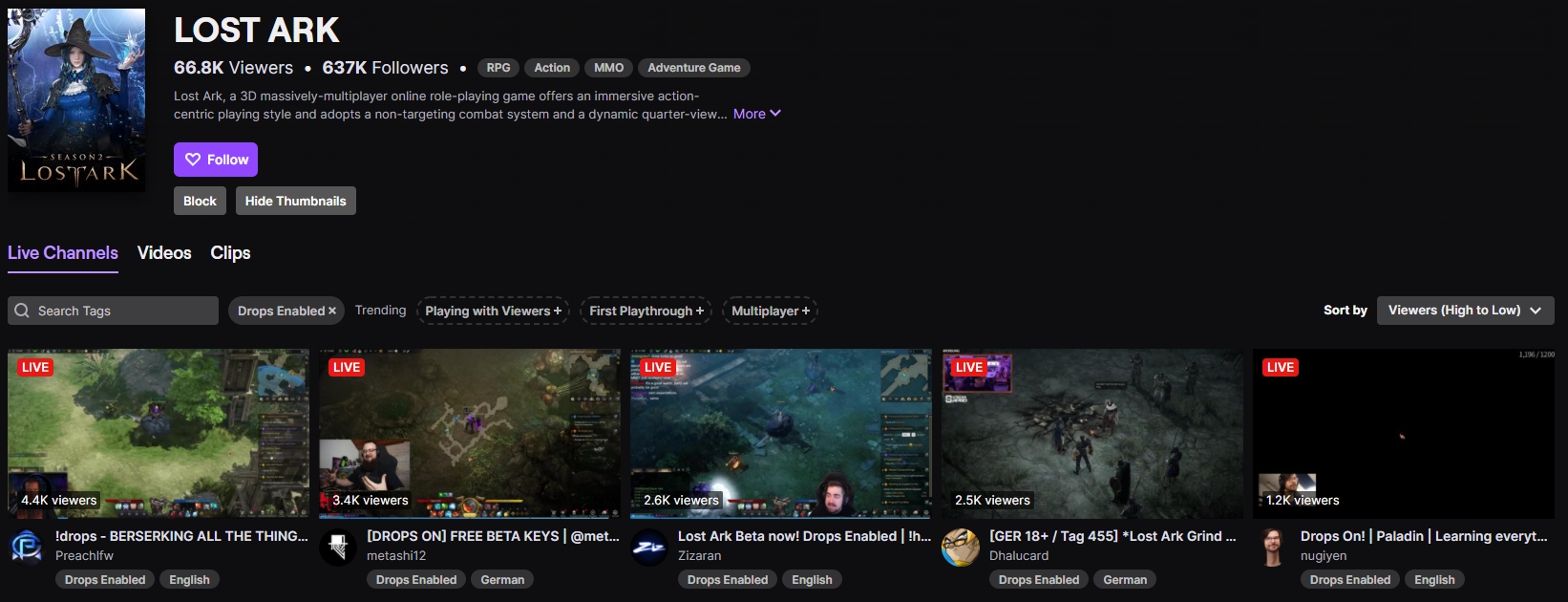The width and height of the screenshot is (1568, 602).
Task: Switch to the Live Channels tab
Action: [63, 253]
